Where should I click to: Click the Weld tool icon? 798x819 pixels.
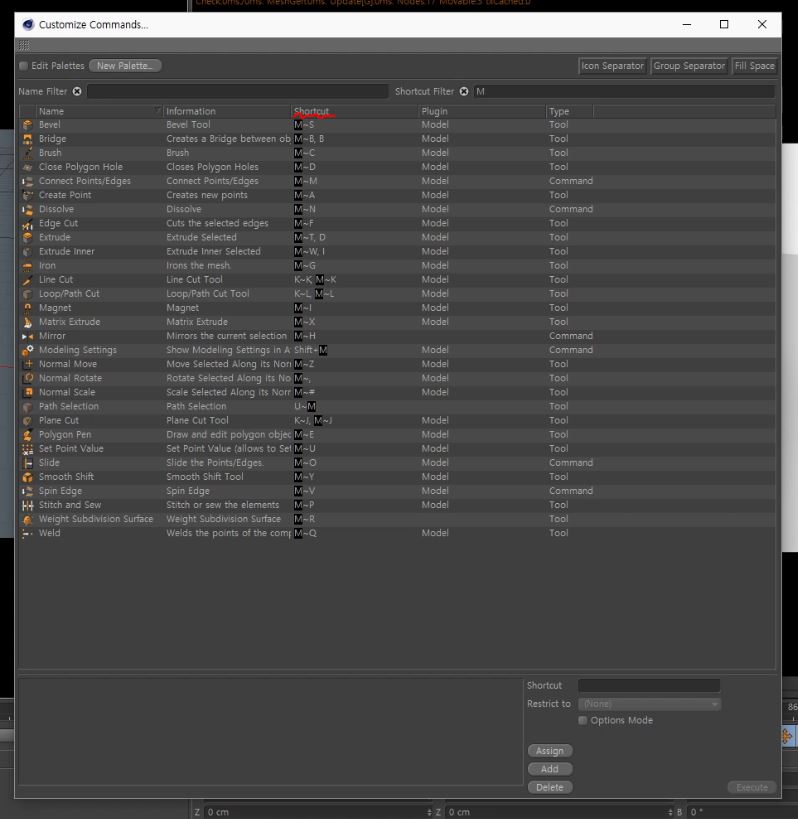point(28,534)
